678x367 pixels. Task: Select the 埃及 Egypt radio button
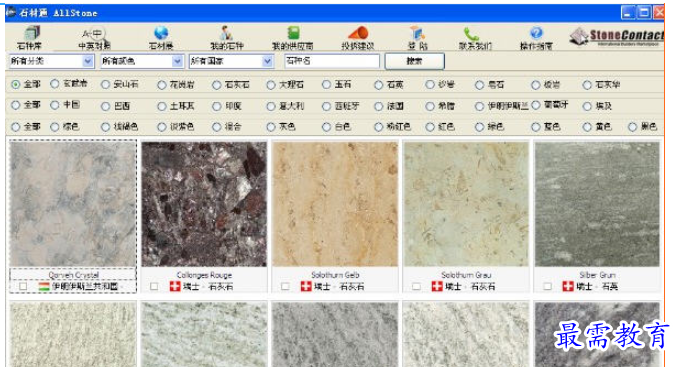pyautogui.click(x=587, y=106)
